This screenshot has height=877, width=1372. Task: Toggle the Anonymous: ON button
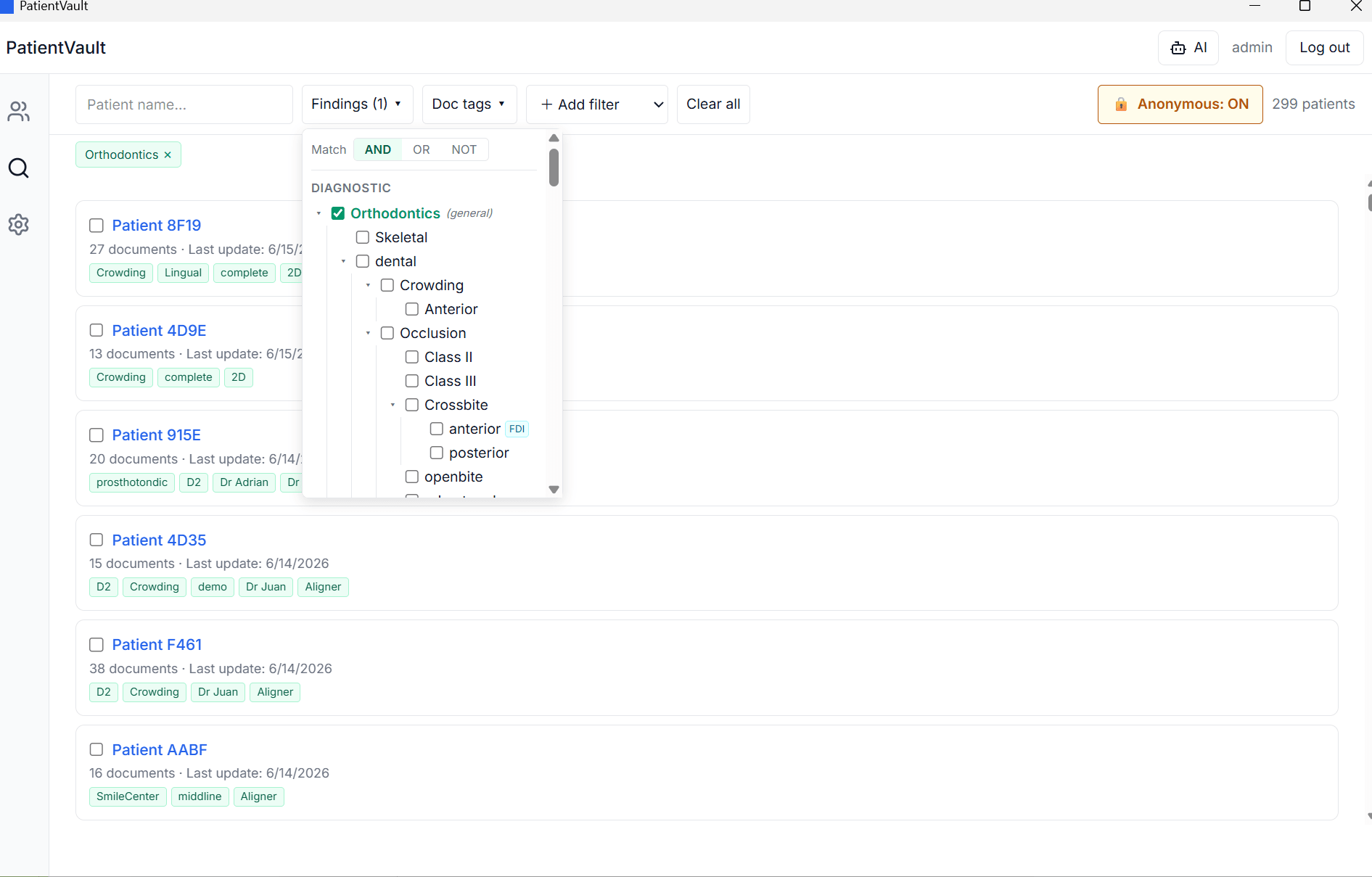click(1180, 104)
